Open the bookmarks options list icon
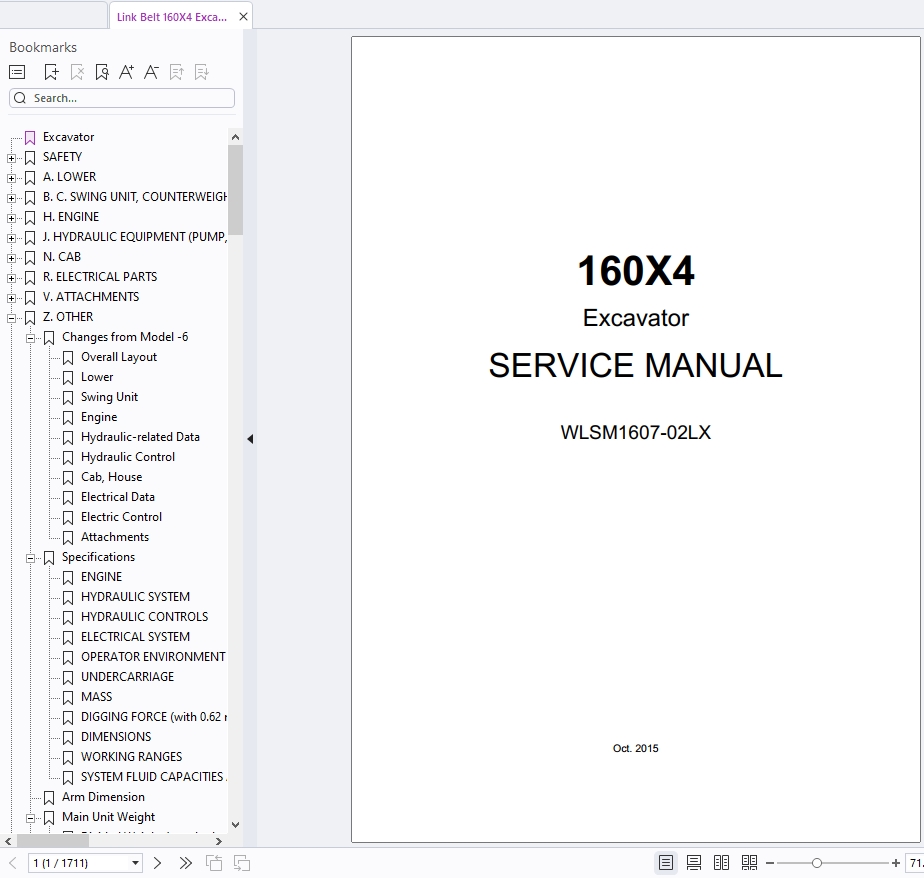The width and height of the screenshot is (924, 878). pyautogui.click(x=17, y=72)
